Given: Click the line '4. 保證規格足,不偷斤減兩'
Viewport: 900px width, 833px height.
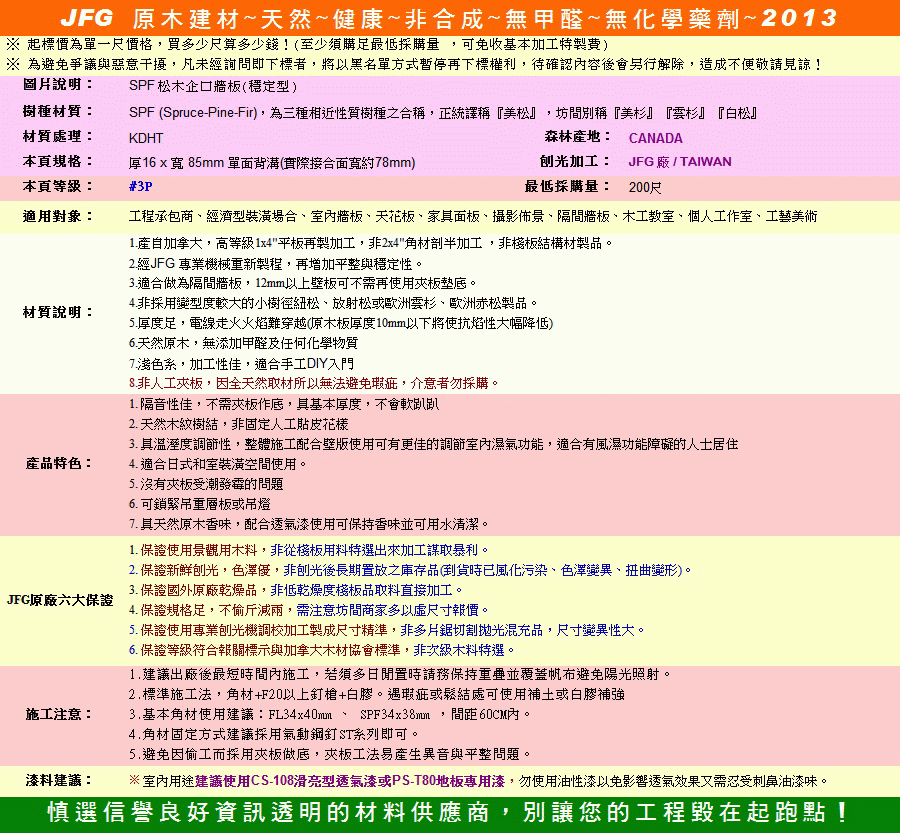Looking at the screenshot, I should (309, 610).
